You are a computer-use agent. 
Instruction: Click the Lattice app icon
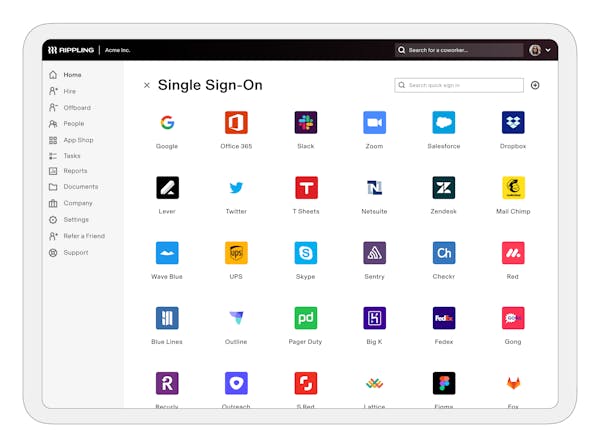pos(375,383)
